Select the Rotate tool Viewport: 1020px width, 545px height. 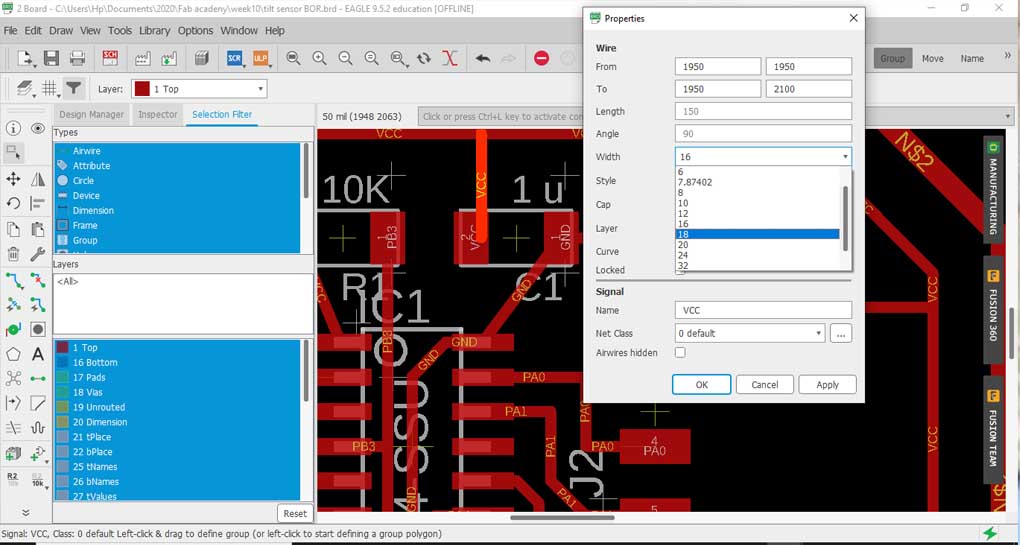coord(13,204)
